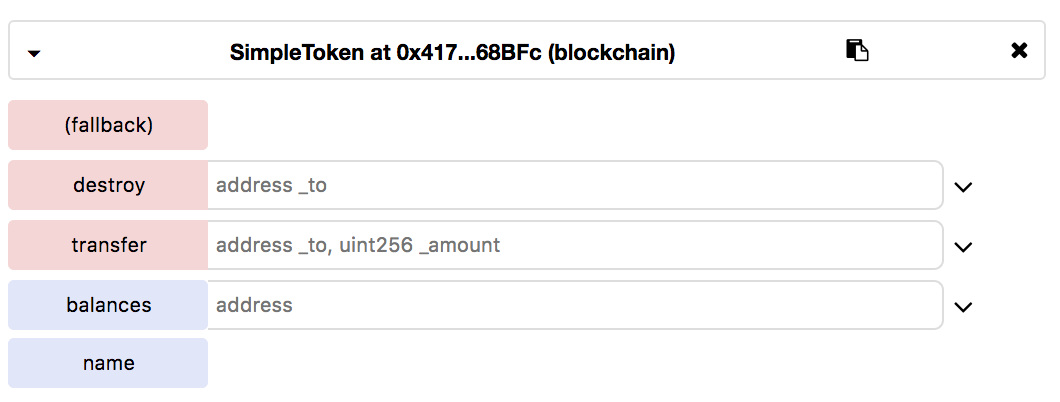Collapse the SimpleToken contract panel
Screen dimensions: 1060x402
(x=34, y=53)
